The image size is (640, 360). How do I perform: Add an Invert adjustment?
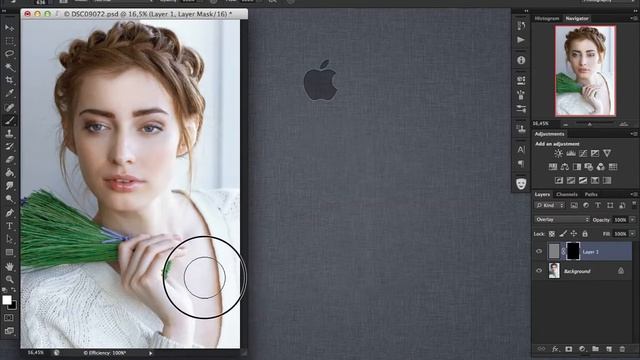pos(559,180)
